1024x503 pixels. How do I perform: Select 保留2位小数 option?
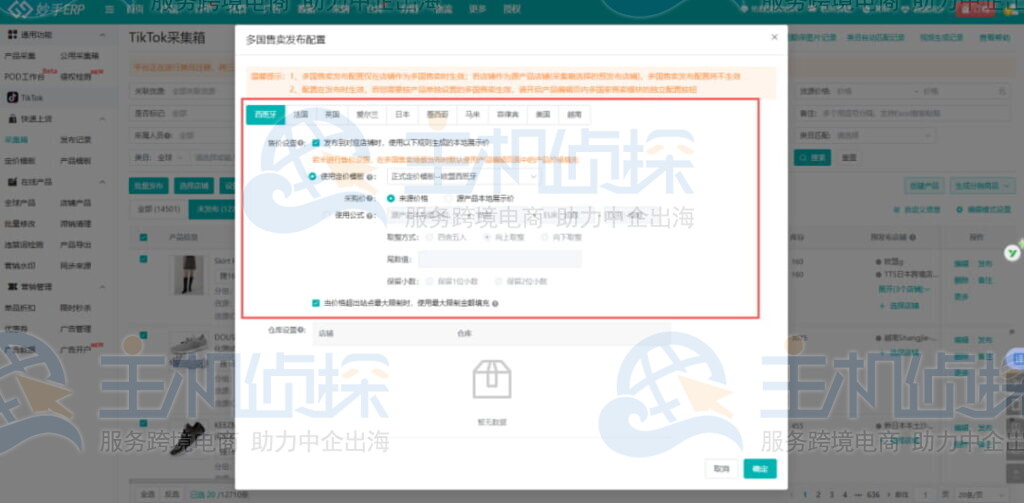click(x=499, y=282)
